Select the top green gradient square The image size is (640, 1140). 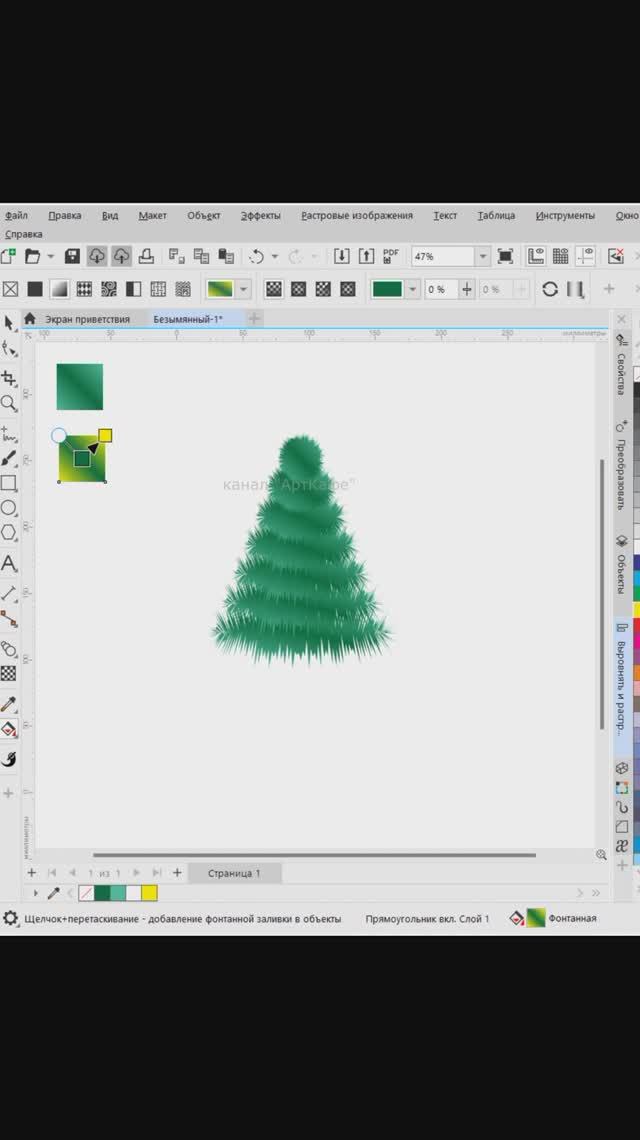point(80,387)
